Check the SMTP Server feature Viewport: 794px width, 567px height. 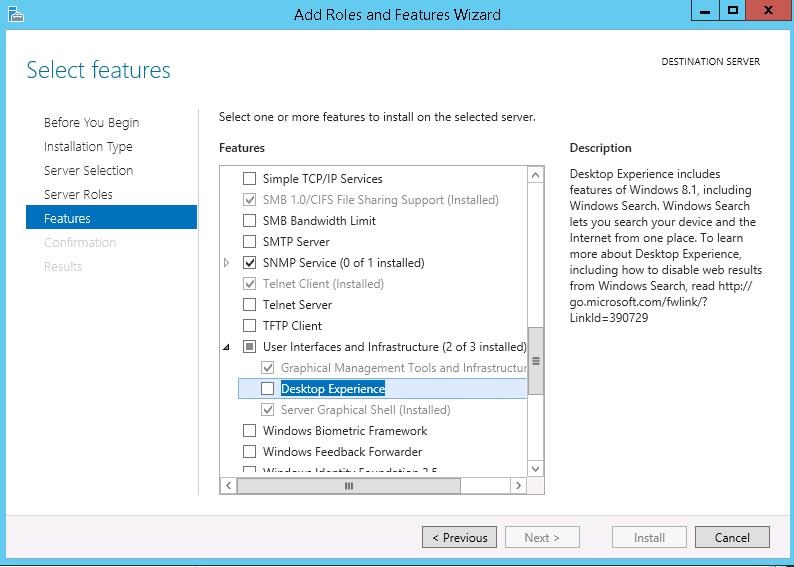(250, 242)
